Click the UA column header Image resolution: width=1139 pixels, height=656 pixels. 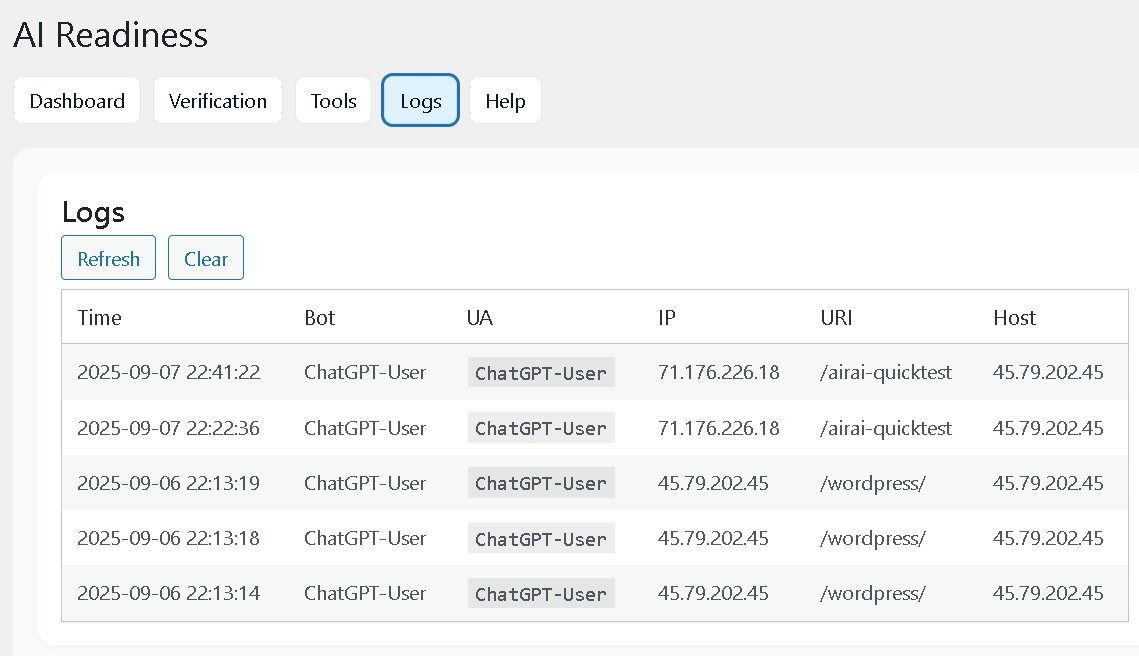click(x=480, y=318)
